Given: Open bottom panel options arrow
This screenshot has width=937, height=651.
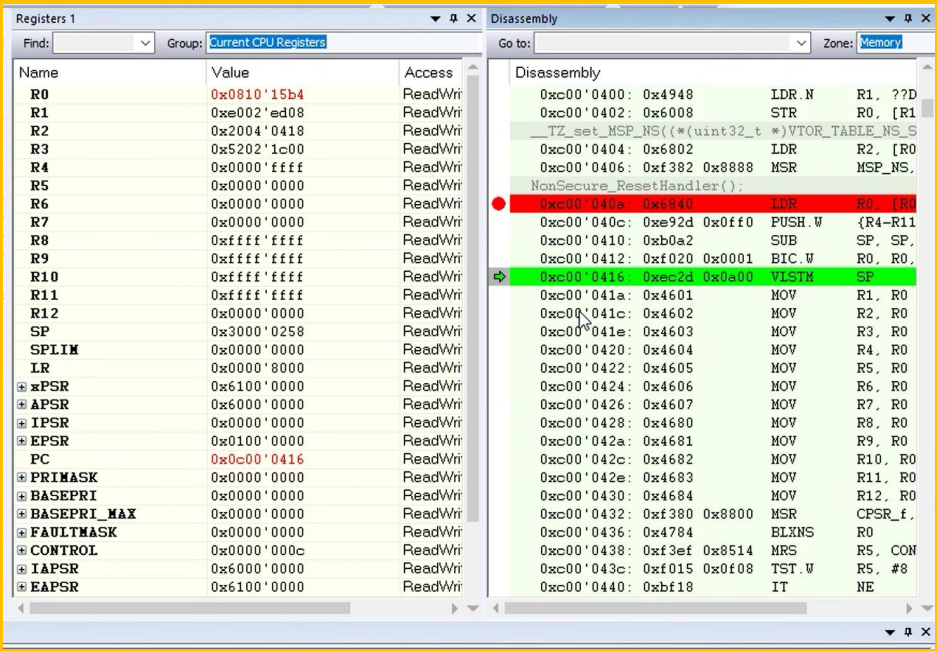Looking at the screenshot, I should tap(890, 632).
